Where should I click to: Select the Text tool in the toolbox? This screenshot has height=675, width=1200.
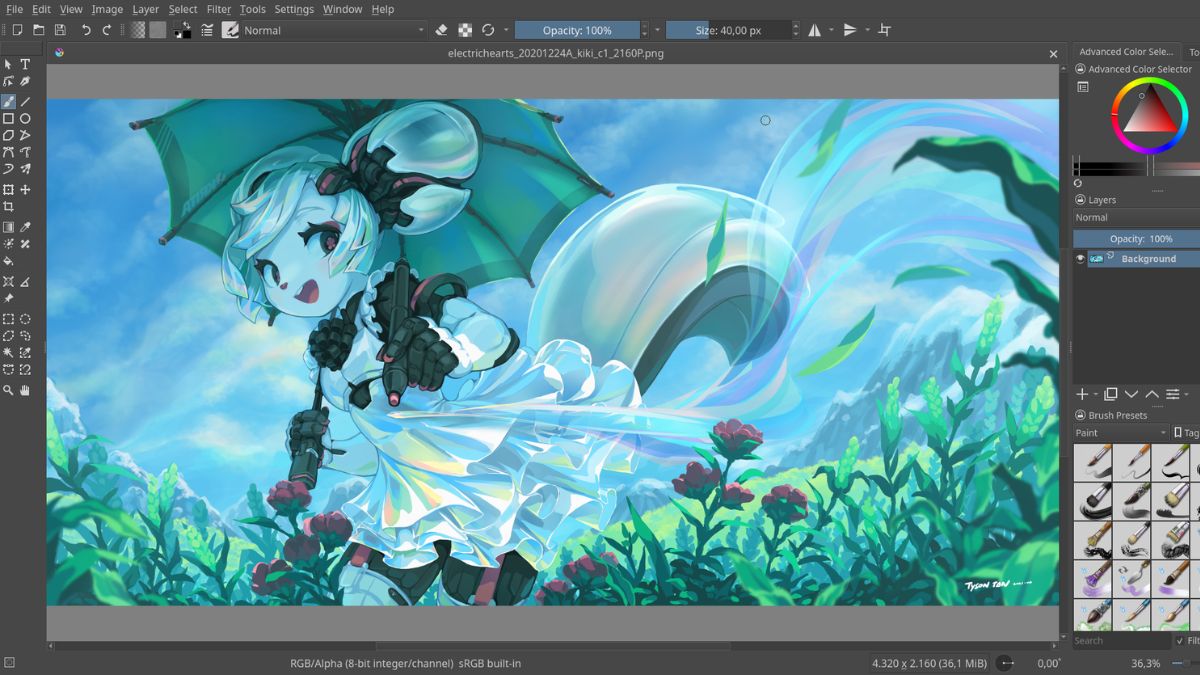click(26, 64)
